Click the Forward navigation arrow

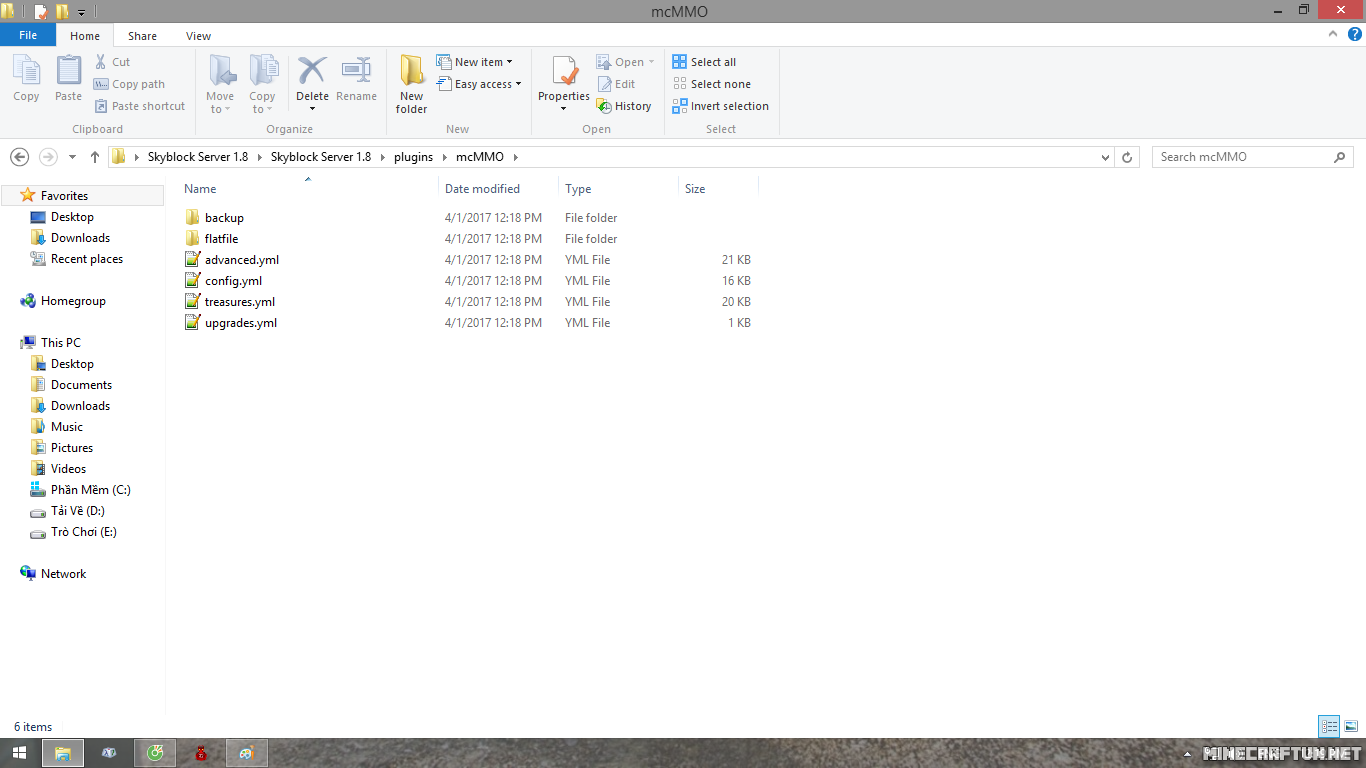tap(48, 157)
